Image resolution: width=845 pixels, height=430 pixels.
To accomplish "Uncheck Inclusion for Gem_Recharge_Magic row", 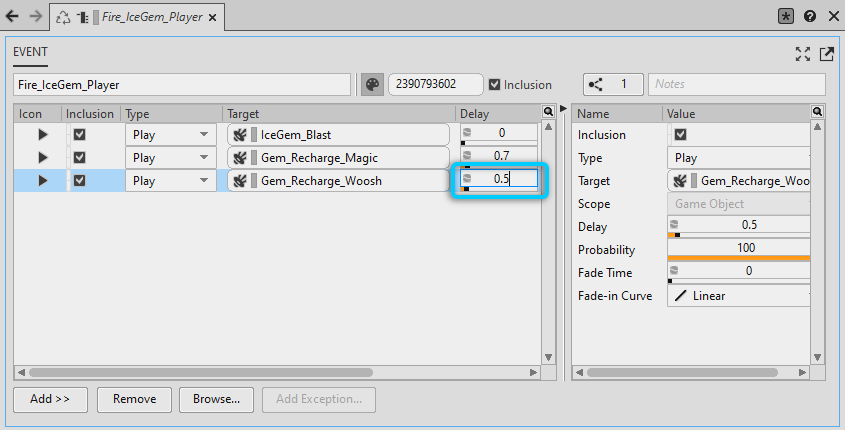I will (x=80, y=157).
